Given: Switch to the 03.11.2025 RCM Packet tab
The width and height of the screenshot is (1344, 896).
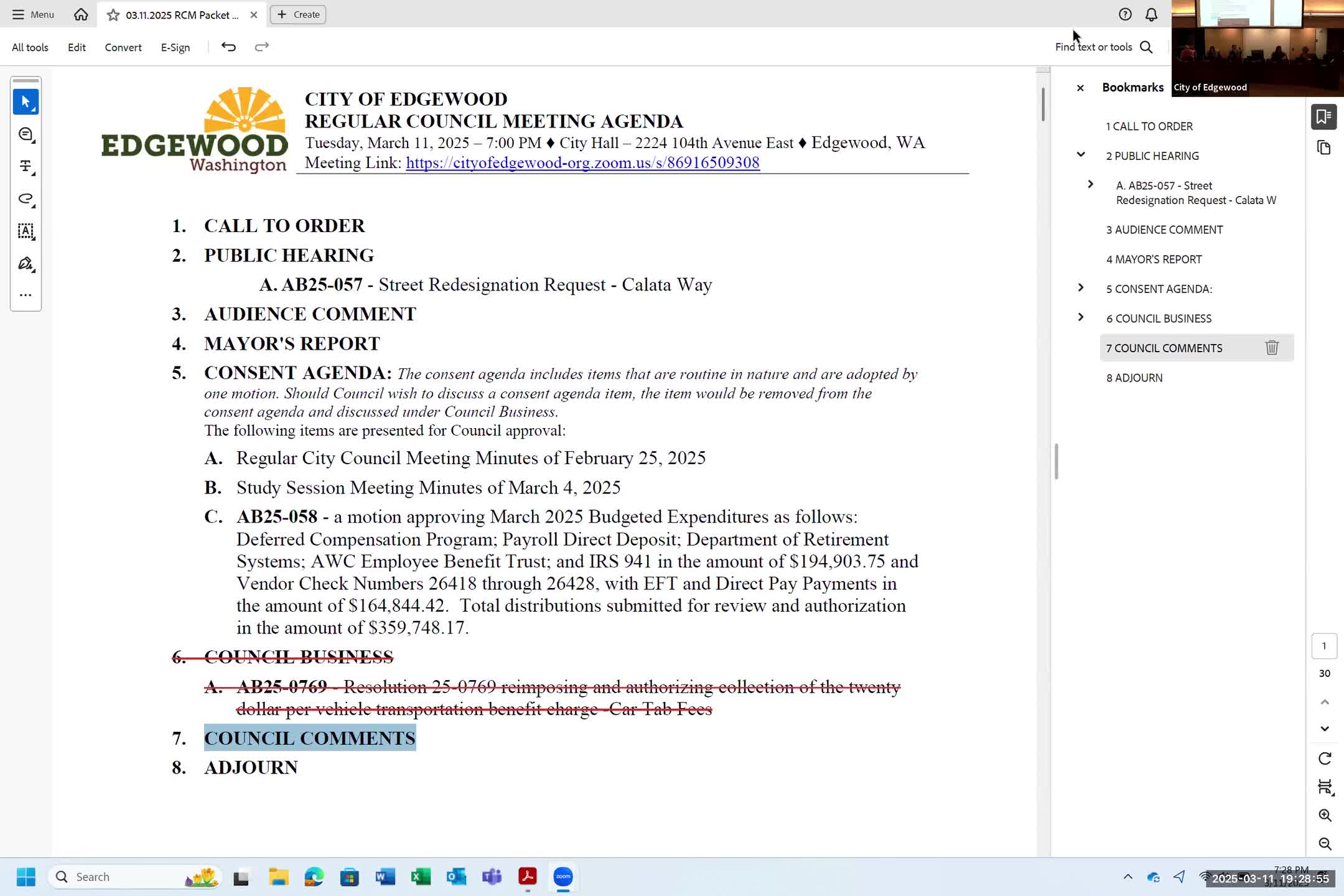Looking at the screenshot, I should pyautogui.click(x=182, y=15).
